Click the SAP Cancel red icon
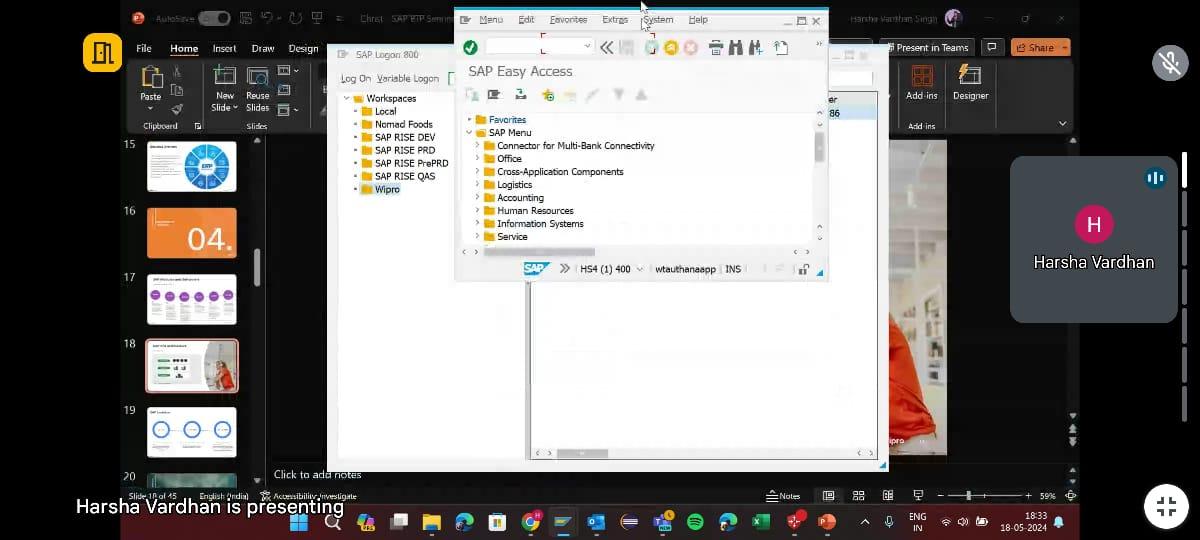The width and height of the screenshot is (1200, 540). [x=690, y=47]
